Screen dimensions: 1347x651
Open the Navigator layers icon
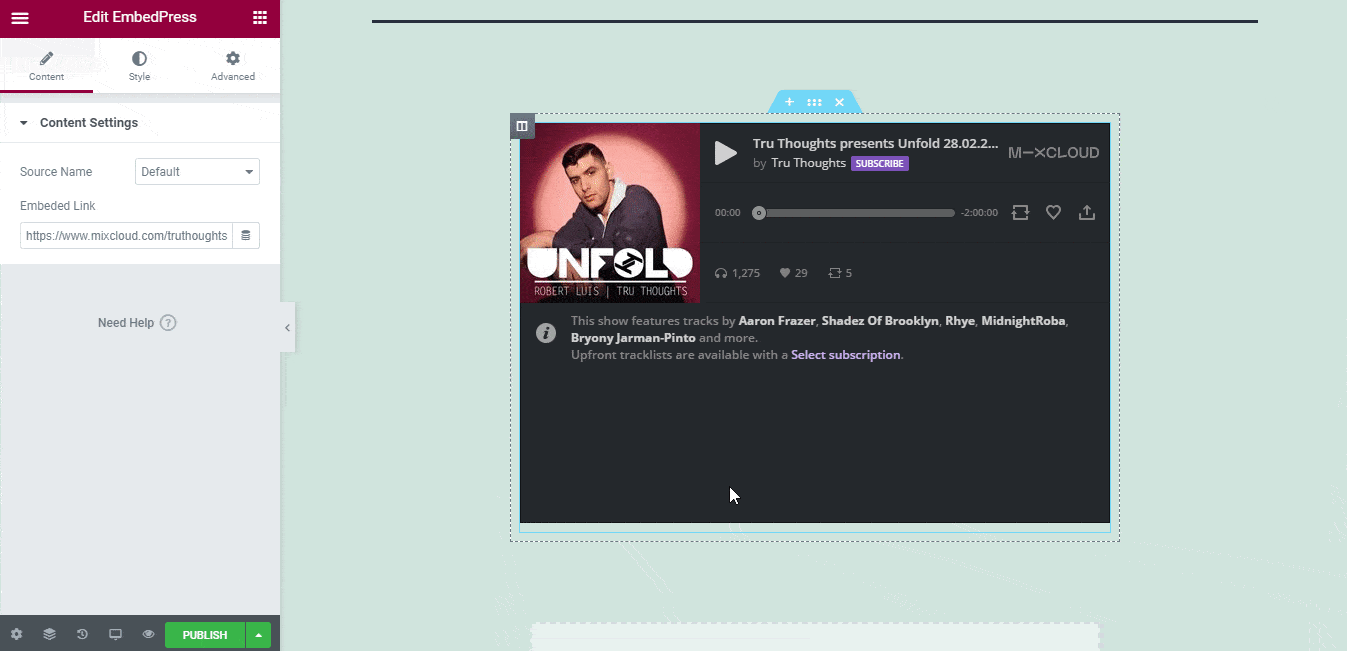(49, 635)
